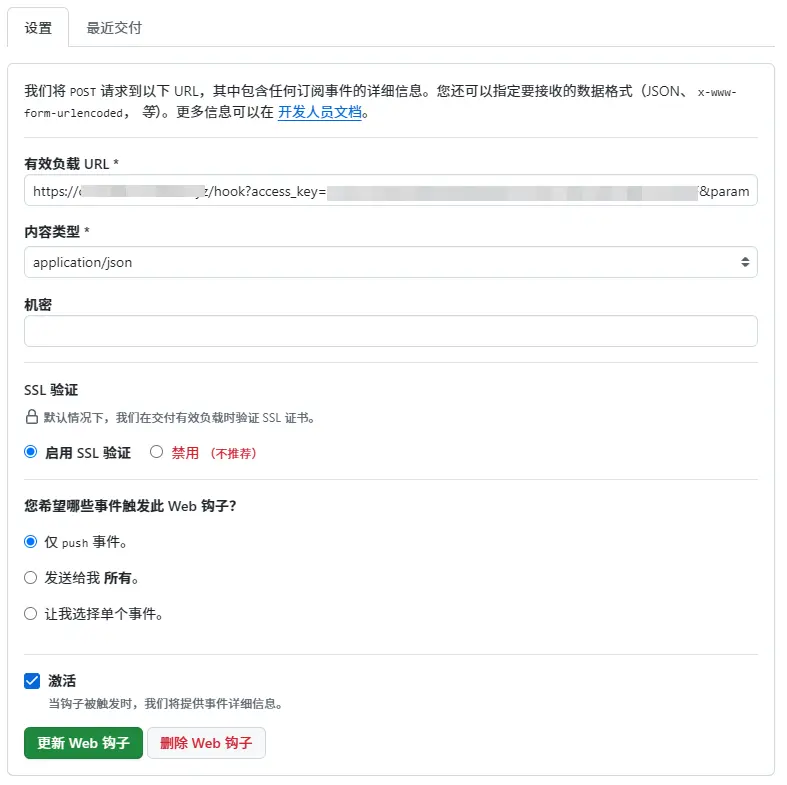Open the 开发人员文档 link

click(320, 112)
